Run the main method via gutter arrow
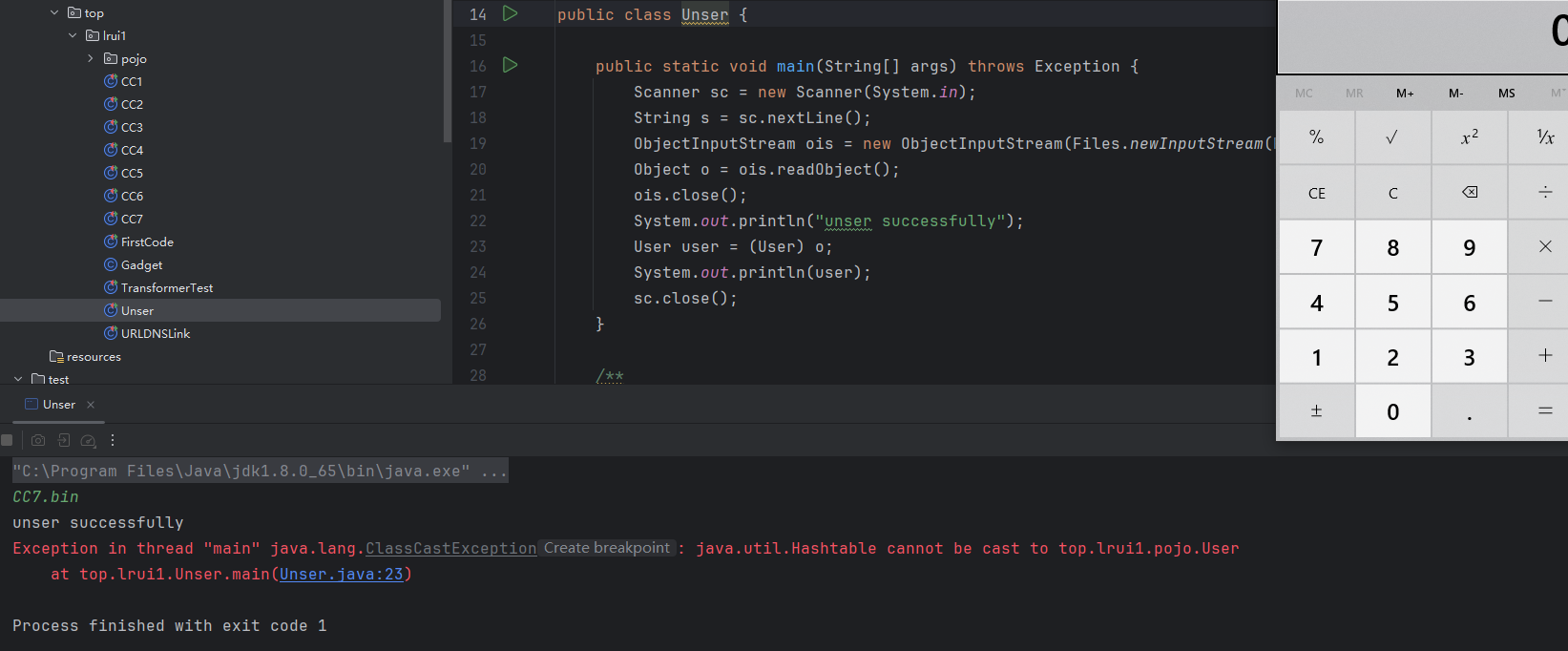 511,65
